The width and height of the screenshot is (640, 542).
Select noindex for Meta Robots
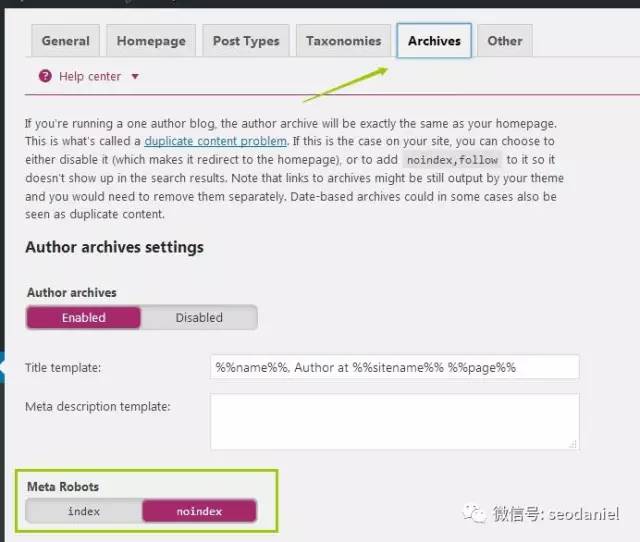click(x=199, y=511)
